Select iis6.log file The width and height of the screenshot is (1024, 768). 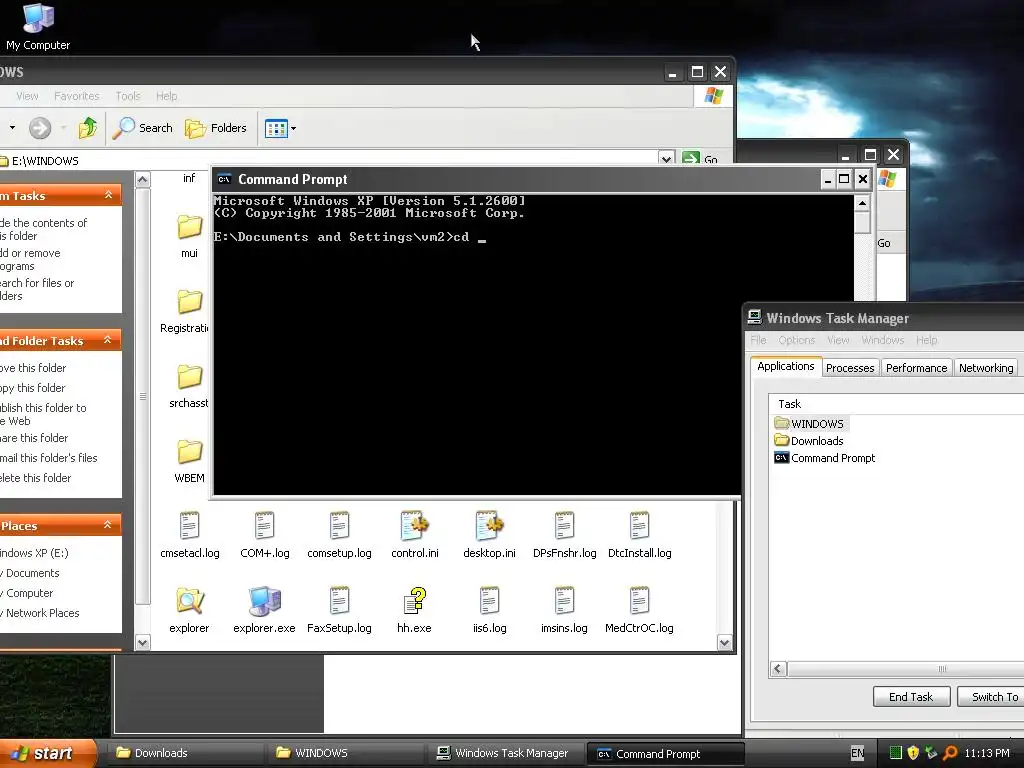pyautogui.click(x=489, y=611)
